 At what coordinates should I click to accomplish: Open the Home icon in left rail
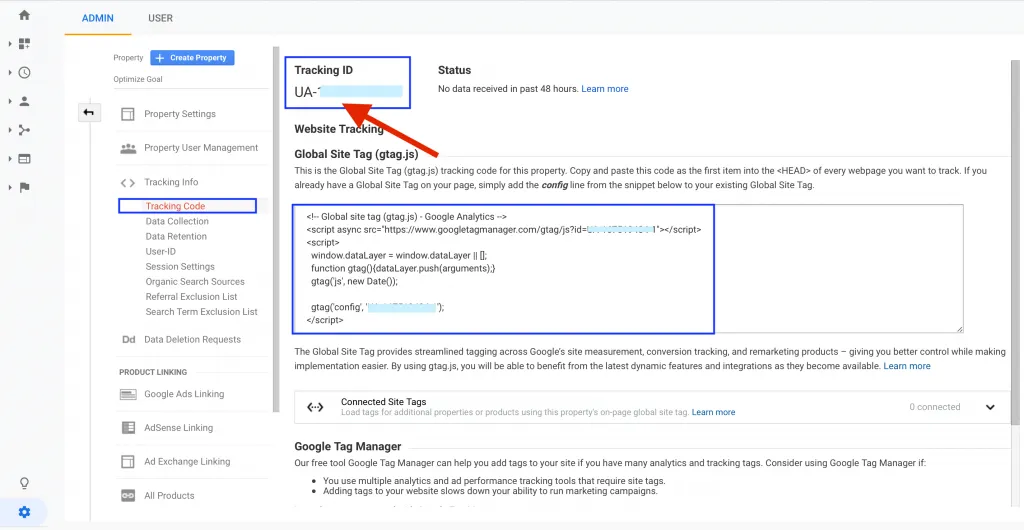24,14
